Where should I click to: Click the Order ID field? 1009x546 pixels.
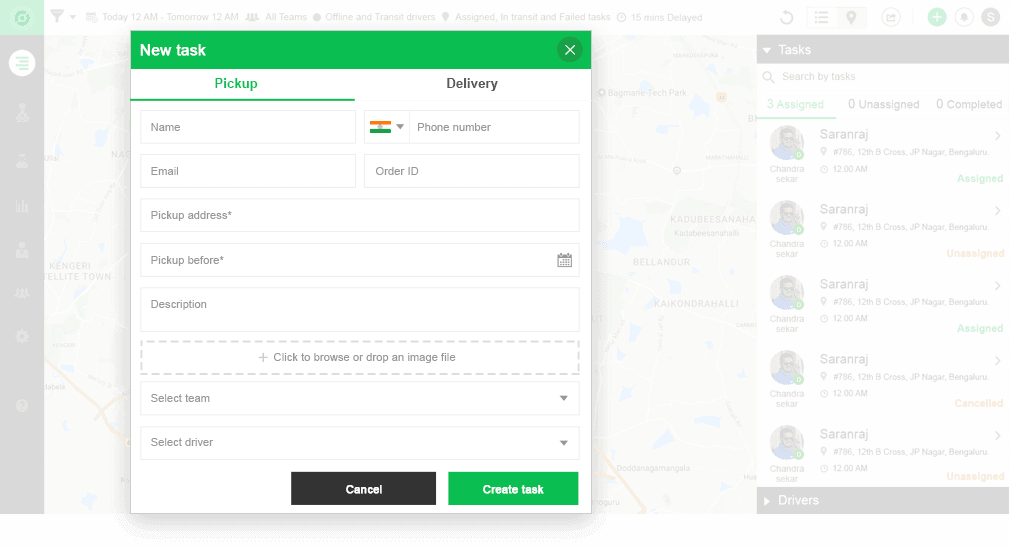(472, 171)
